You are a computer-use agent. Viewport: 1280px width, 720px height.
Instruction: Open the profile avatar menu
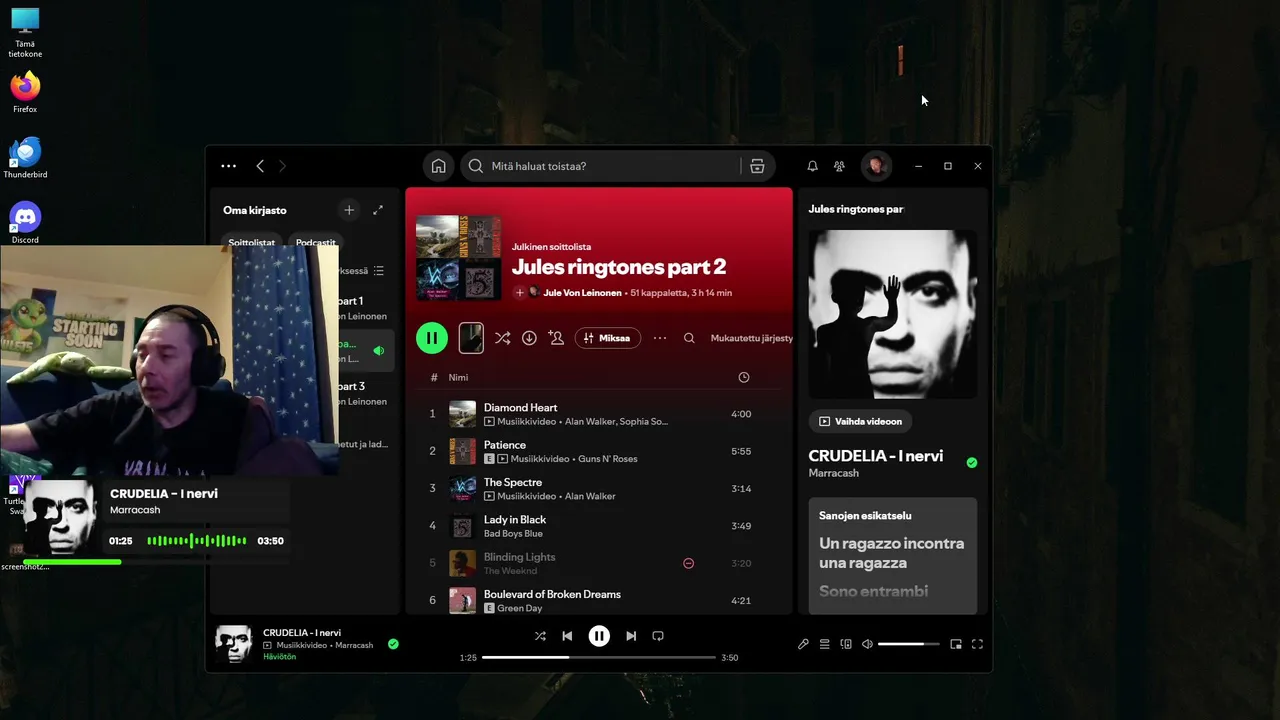click(x=876, y=166)
